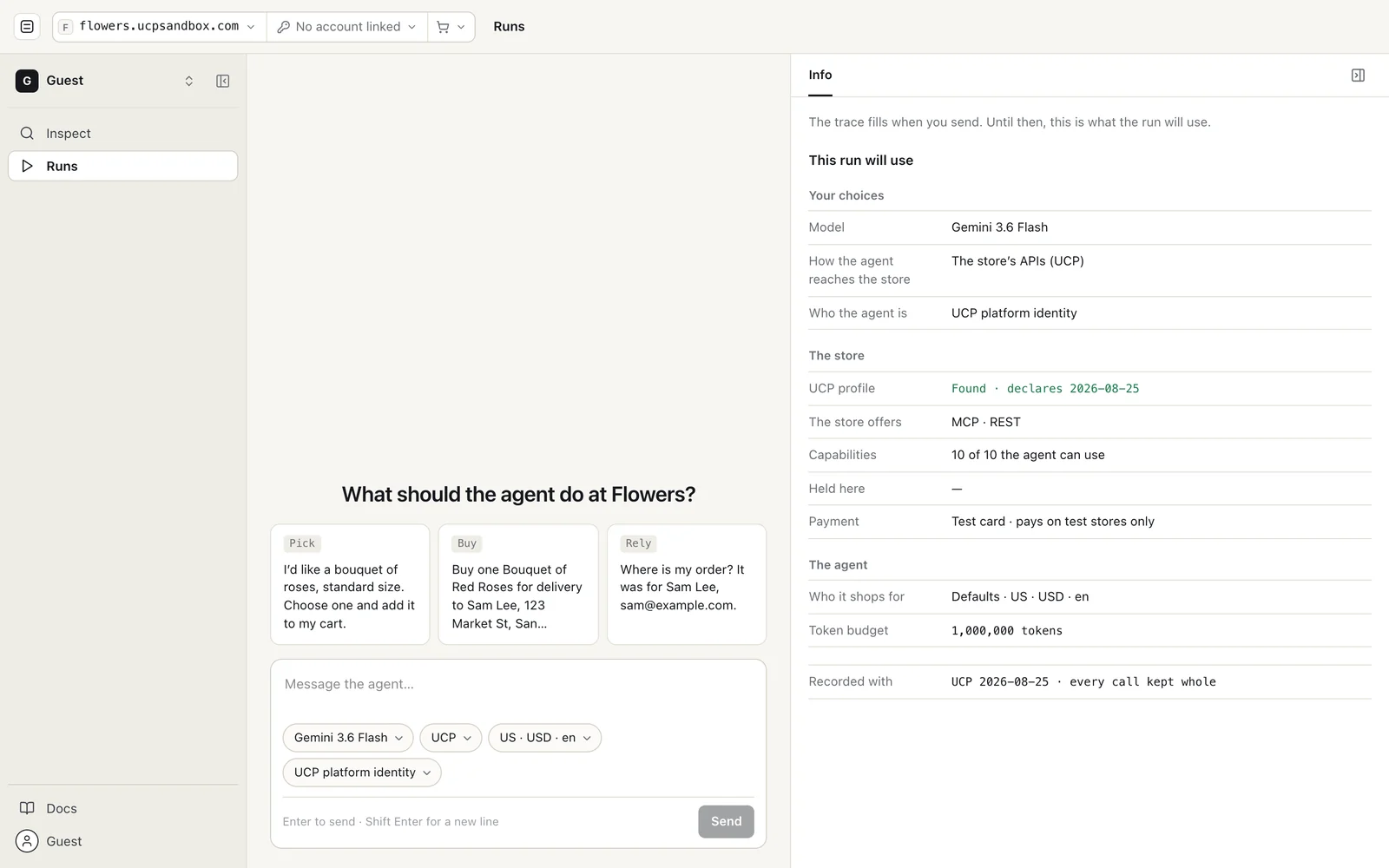1389x868 pixels.
Task: Open the No account linked dropdown
Action: (x=347, y=27)
